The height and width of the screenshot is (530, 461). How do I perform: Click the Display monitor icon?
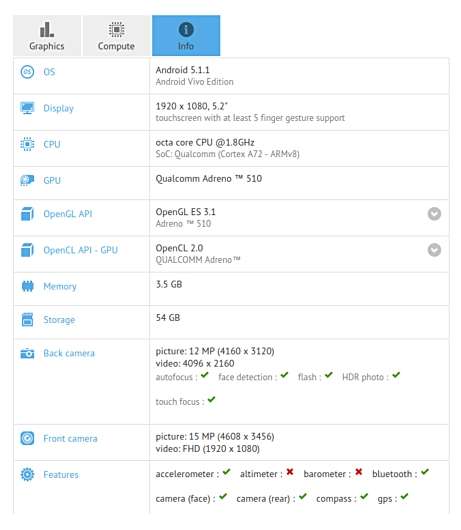click(x=27, y=108)
